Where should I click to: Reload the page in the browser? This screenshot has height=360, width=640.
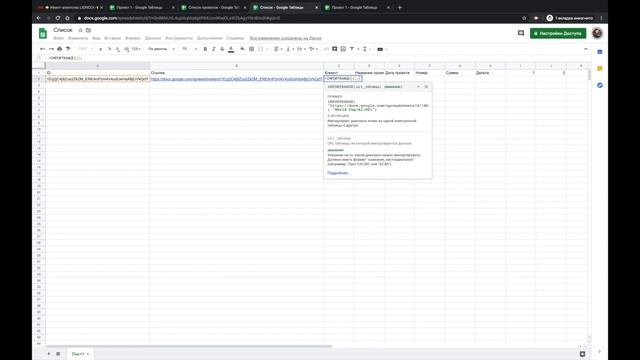tap(58, 18)
